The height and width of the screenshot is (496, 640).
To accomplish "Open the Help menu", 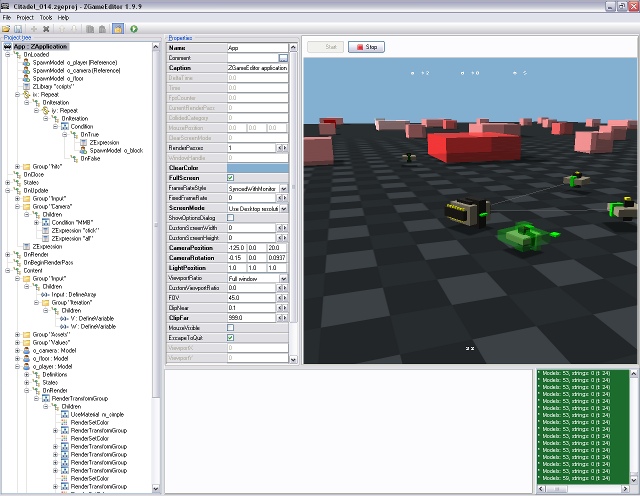I will click(x=63, y=18).
